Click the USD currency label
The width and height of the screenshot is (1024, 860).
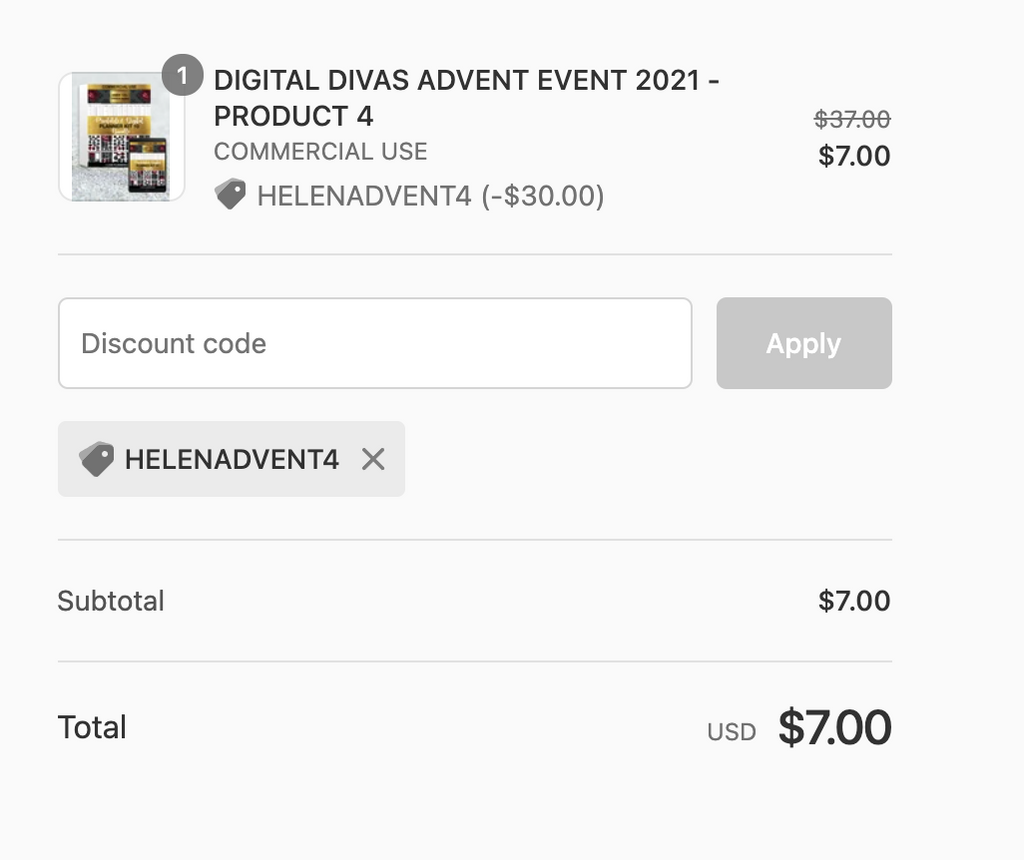tap(731, 732)
